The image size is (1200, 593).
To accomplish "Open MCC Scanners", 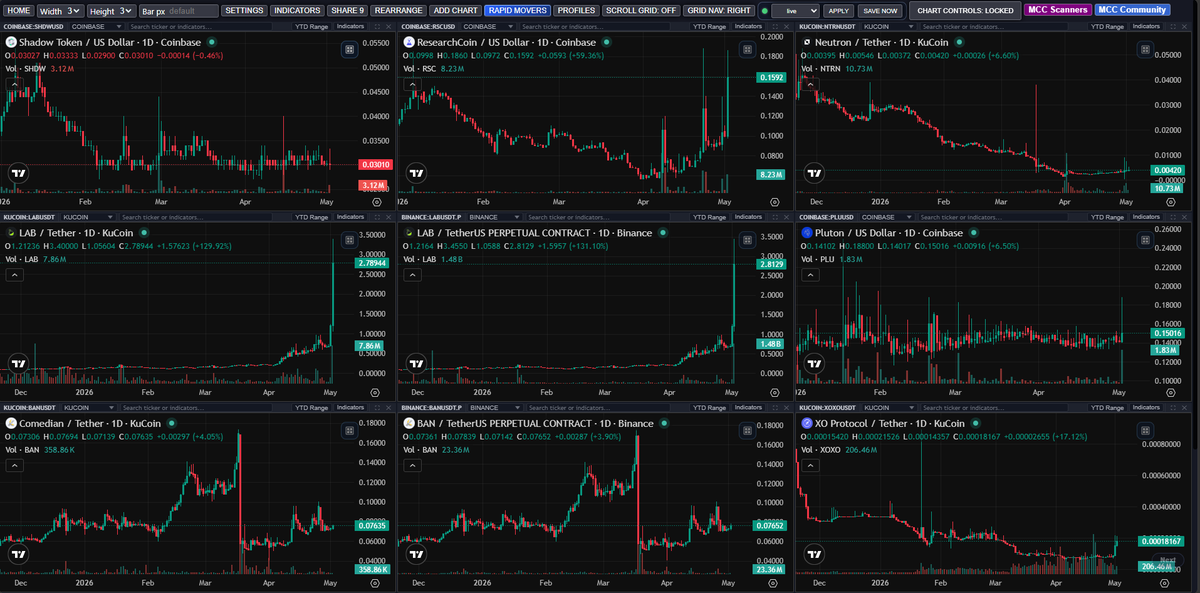I will click(x=1058, y=10).
